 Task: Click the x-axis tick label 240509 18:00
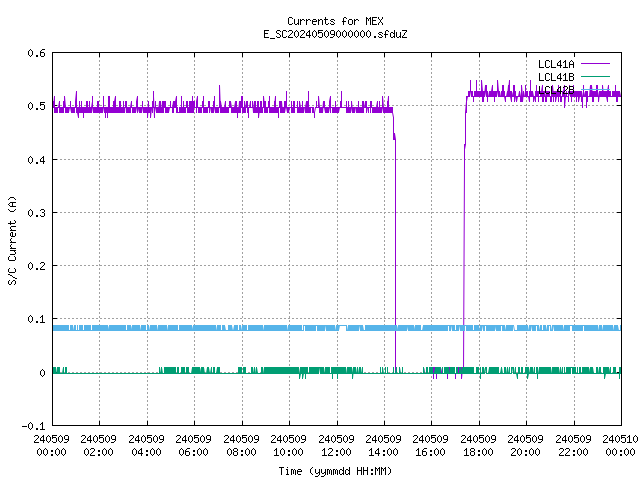click(x=478, y=445)
